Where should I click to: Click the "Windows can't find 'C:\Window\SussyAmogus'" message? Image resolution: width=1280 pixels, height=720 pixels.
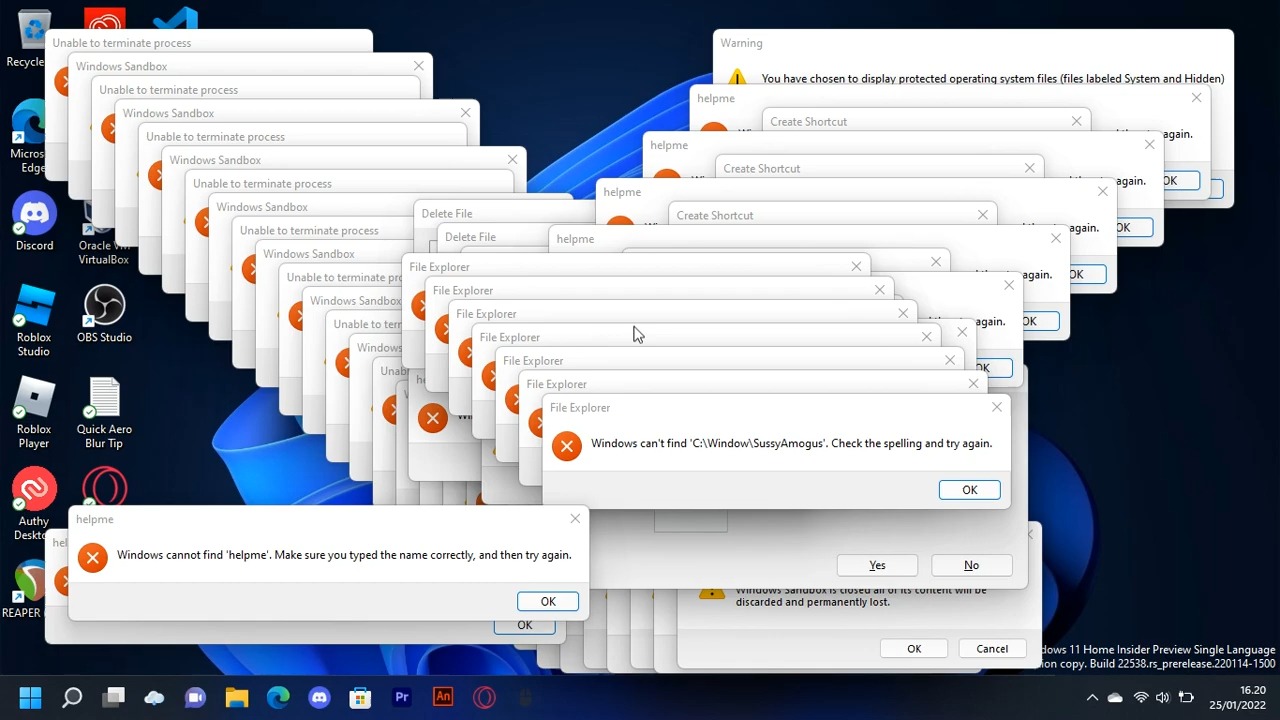pyautogui.click(x=792, y=443)
